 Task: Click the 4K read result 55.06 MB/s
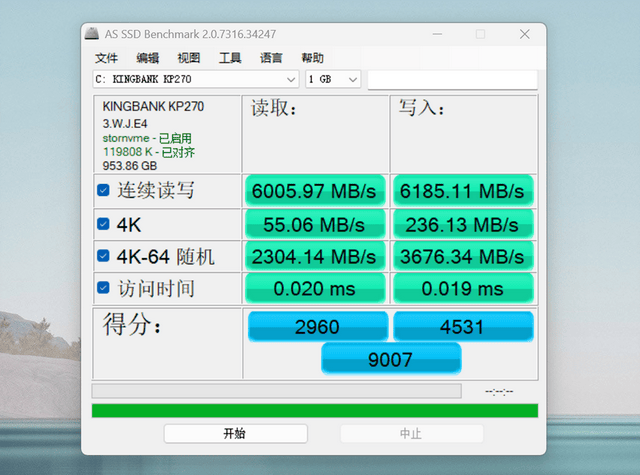(x=315, y=224)
